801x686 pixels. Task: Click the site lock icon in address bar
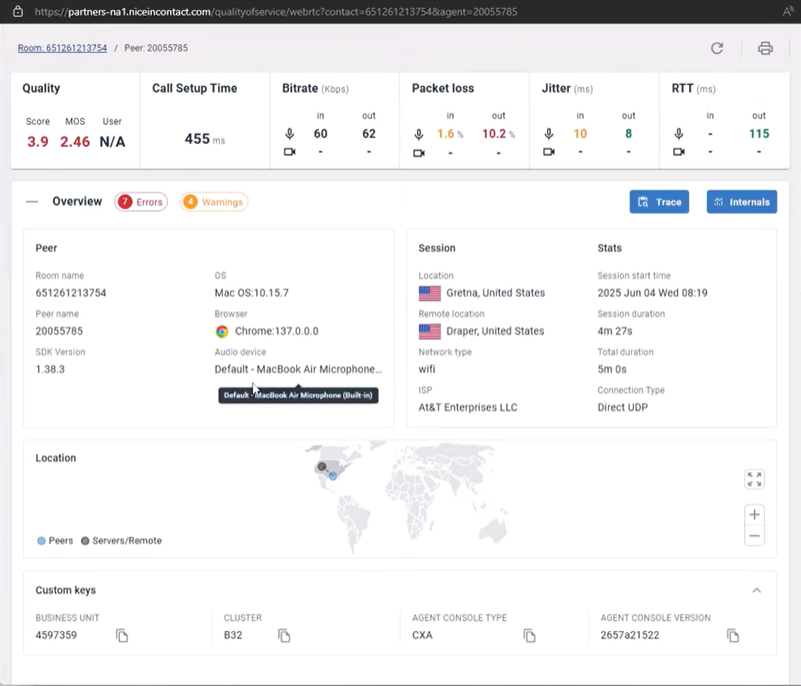coord(17,11)
